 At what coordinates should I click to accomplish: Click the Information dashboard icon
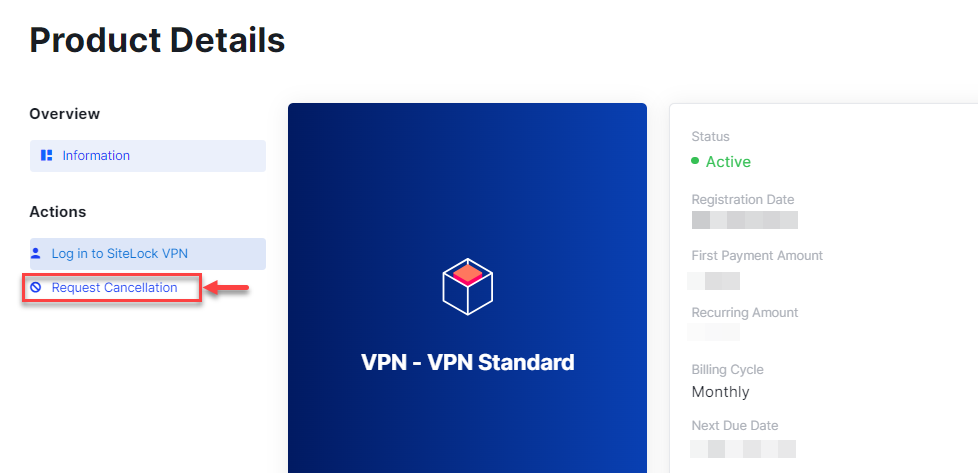coord(46,156)
